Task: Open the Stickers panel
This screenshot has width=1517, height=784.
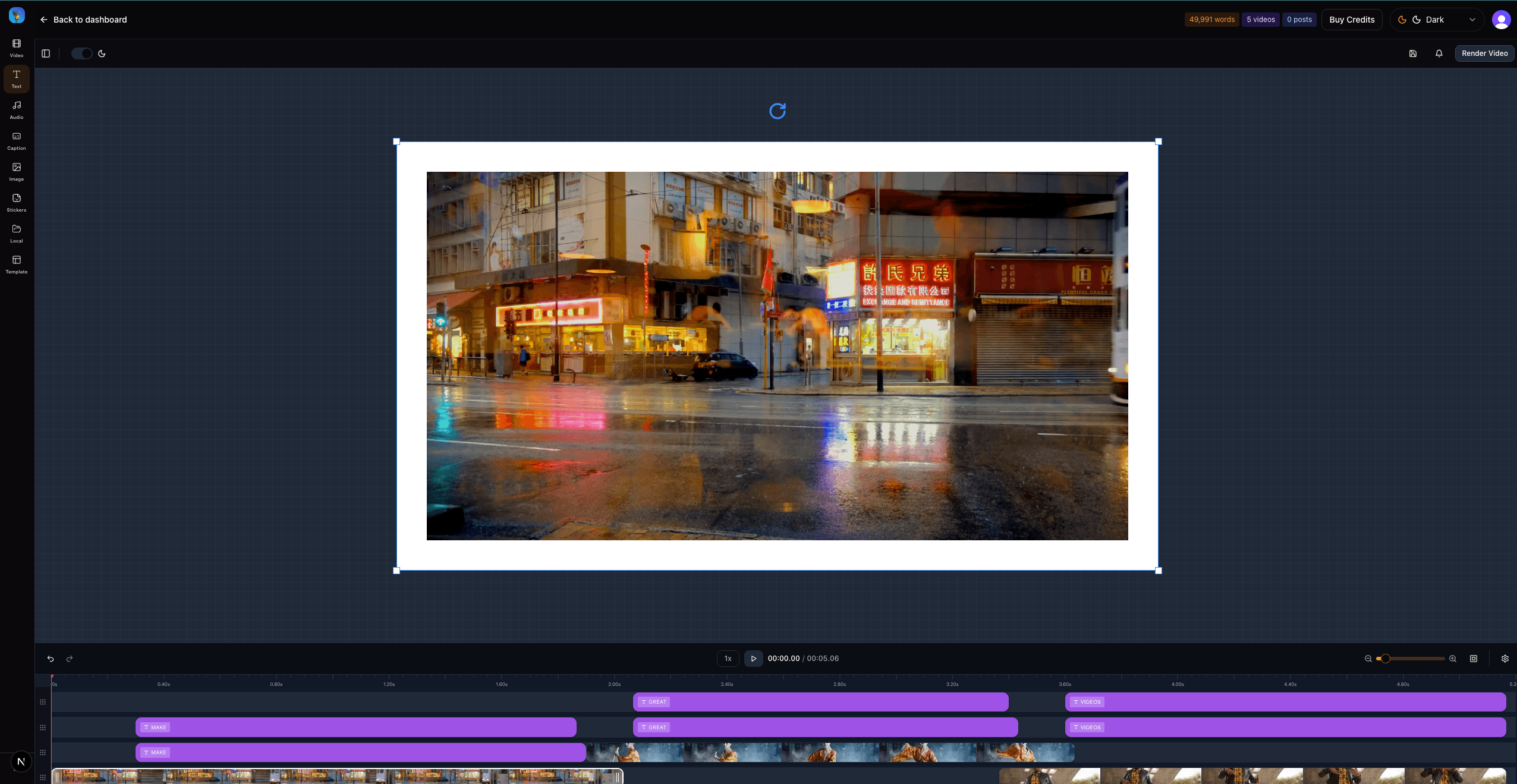Action: pyautogui.click(x=16, y=203)
